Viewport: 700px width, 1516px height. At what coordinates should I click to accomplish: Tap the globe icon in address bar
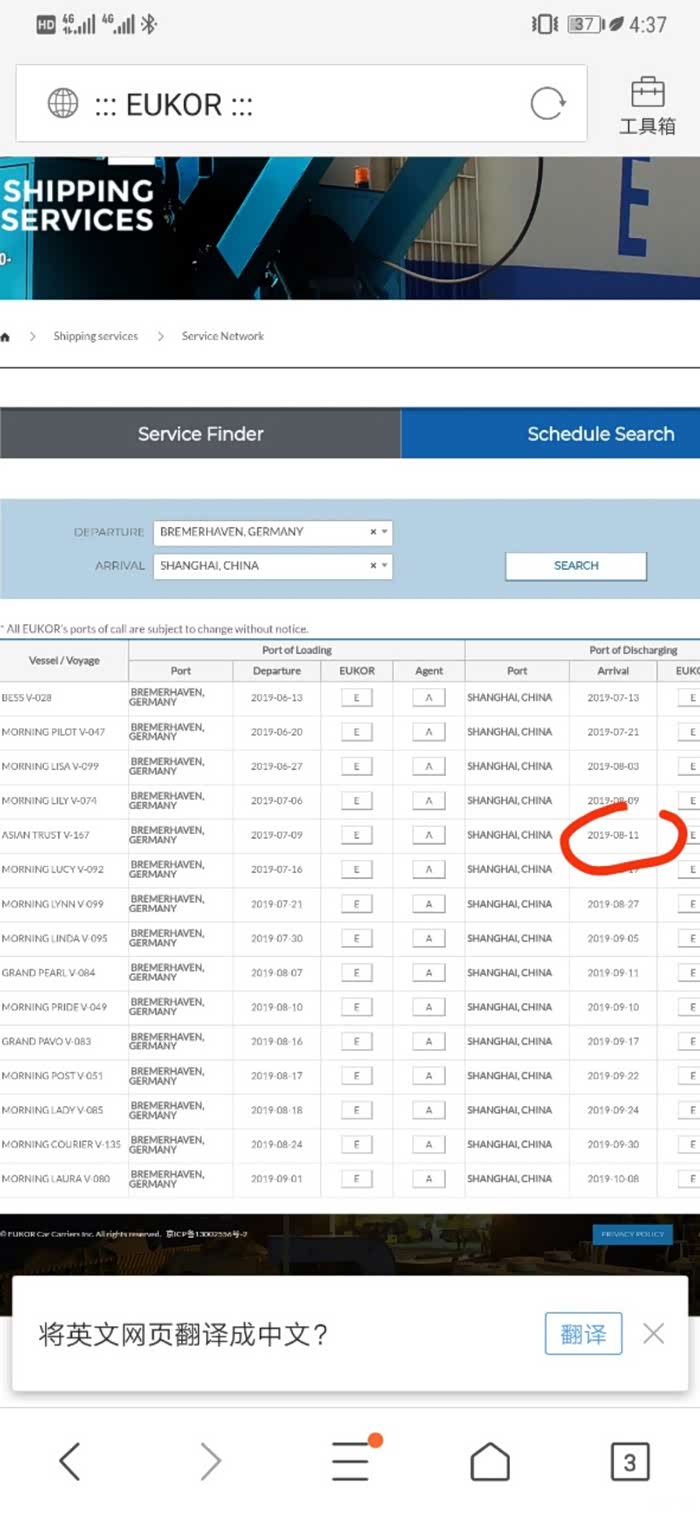point(63,104)
